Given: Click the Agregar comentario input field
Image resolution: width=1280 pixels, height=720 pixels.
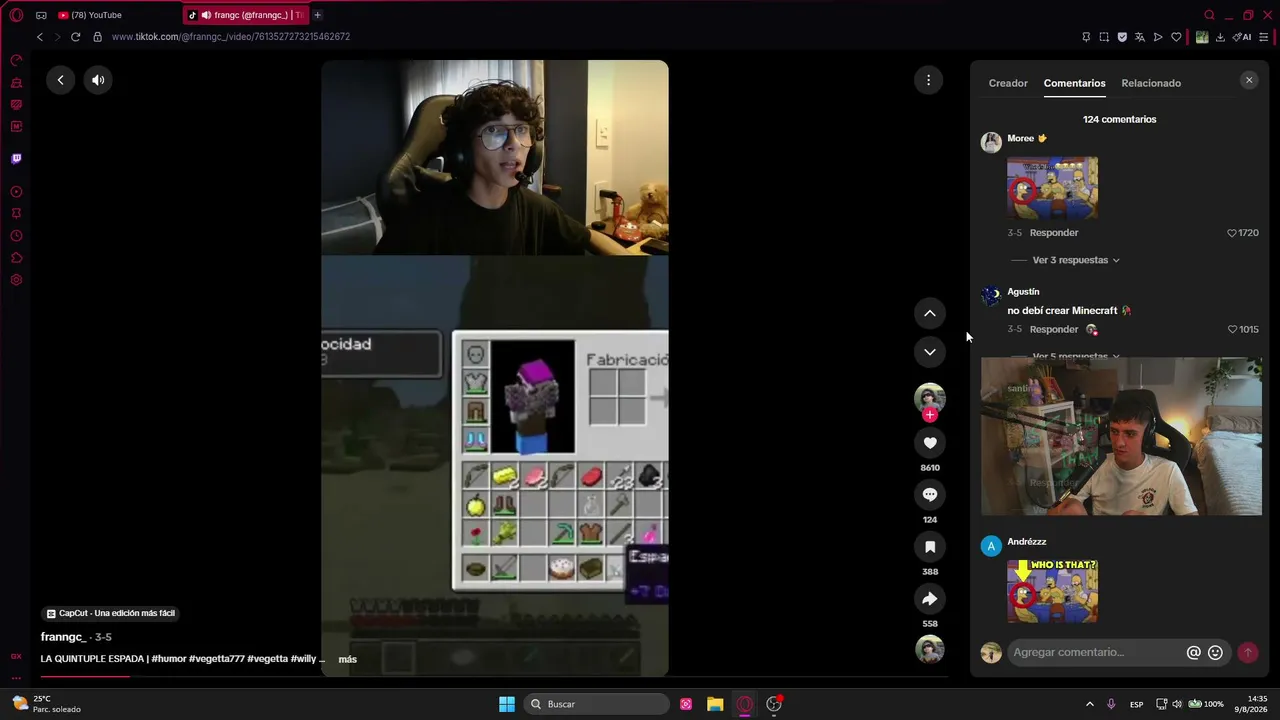Looking at the screenshot, I should (1097, 652).
